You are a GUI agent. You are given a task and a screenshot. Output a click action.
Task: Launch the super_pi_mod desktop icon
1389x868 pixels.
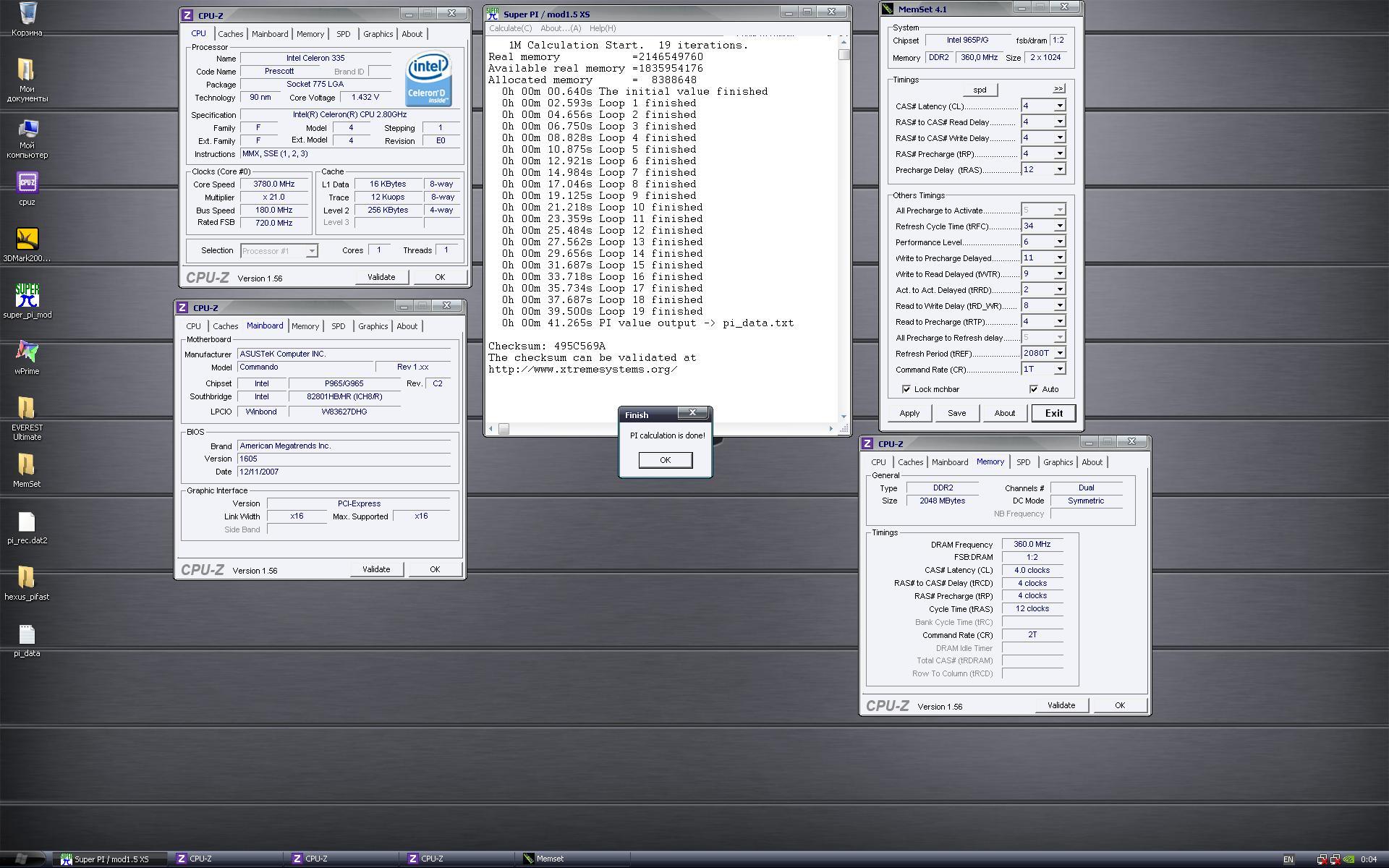[27, 301]
